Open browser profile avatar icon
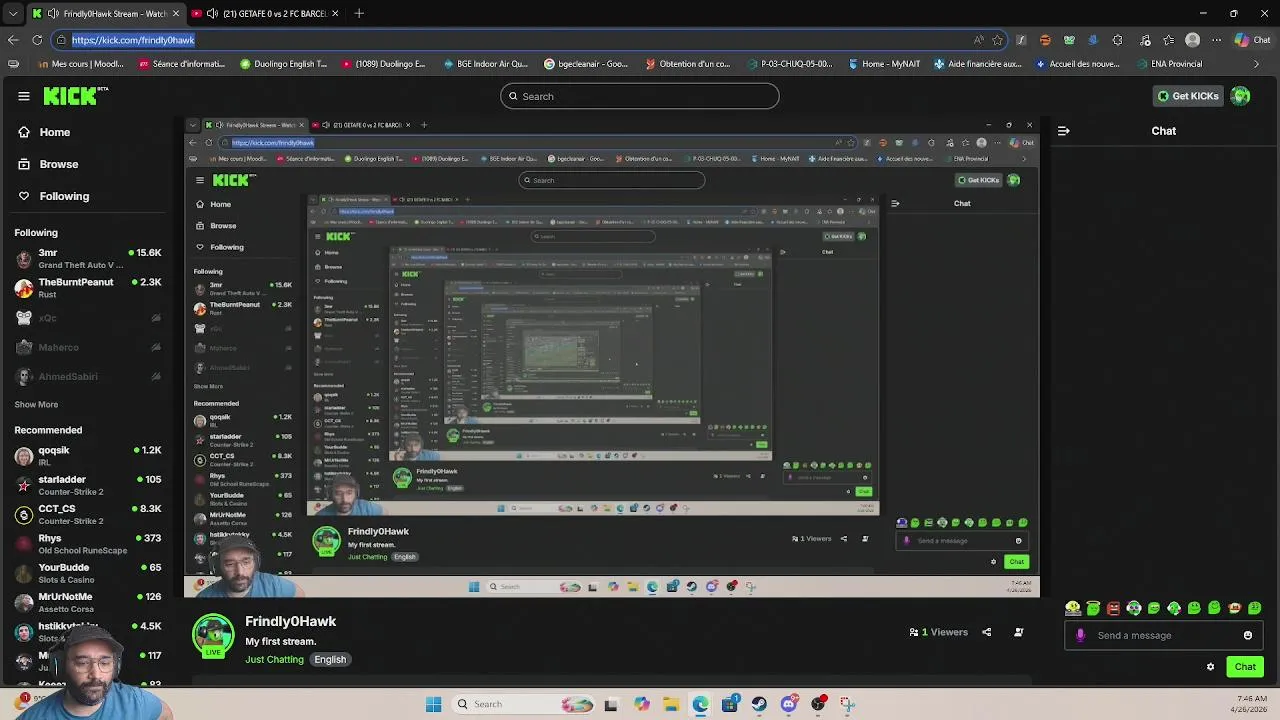Viewport: 1280px width, 720px height. click(x=1192, y=40)
